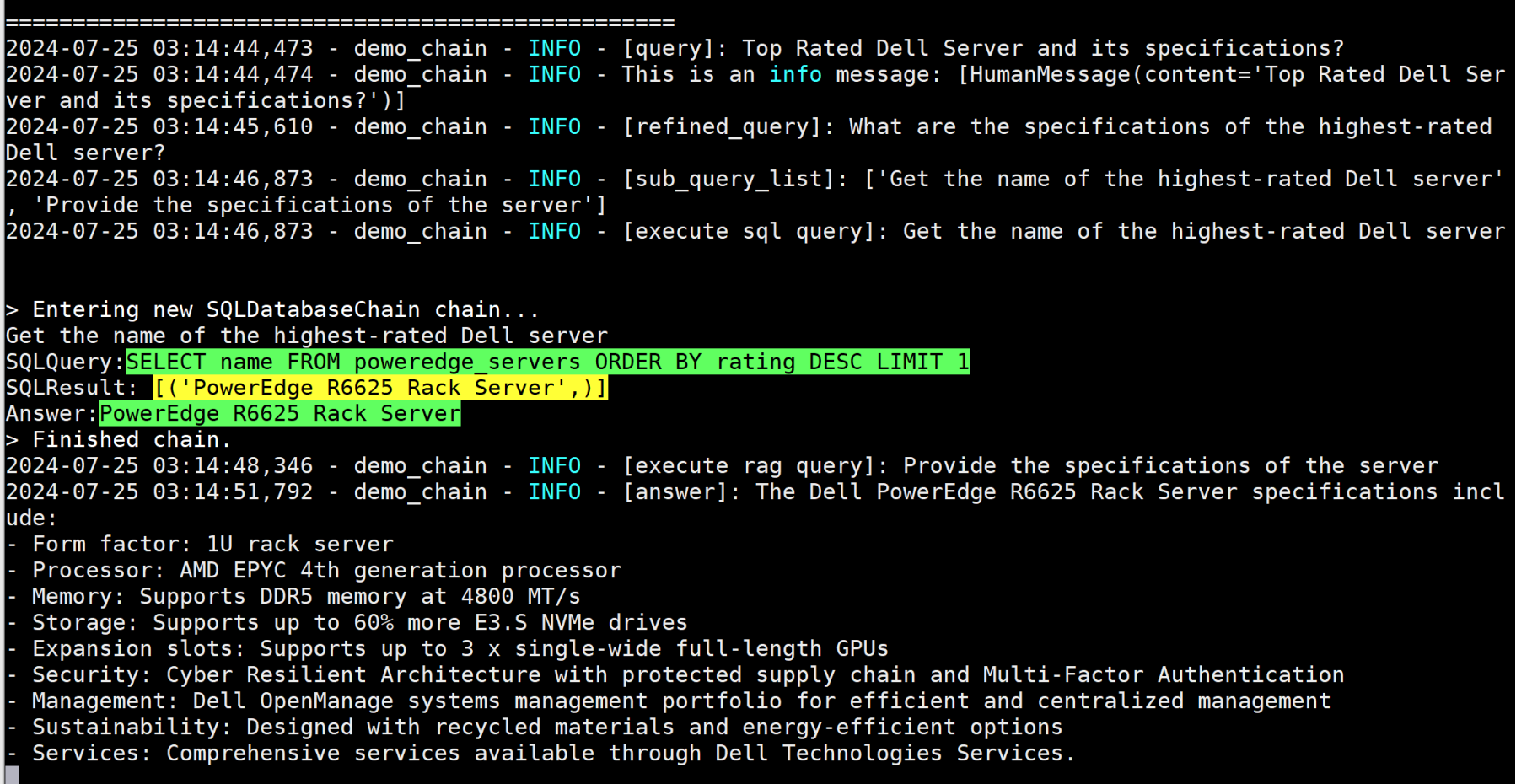Screen dimensions: 1516x784
Task: Click 'Processor: AMD EPYC 4th generation processor' line
Action: [x=314, y=571]
